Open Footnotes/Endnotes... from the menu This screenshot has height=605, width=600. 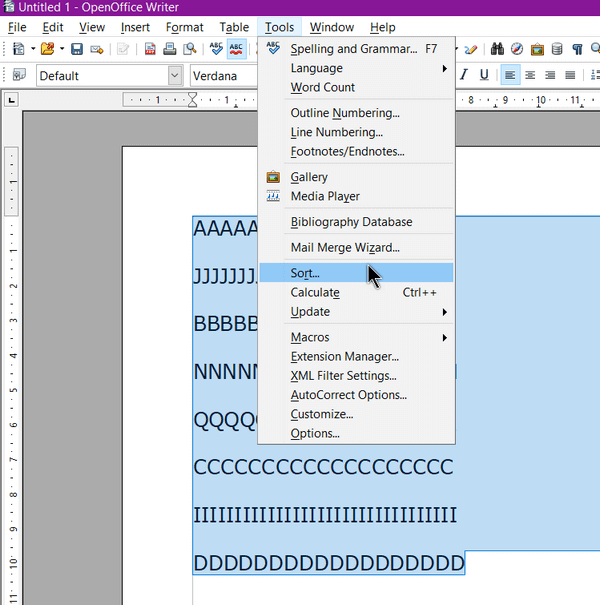pyautogui.click(x=356, y=152)
